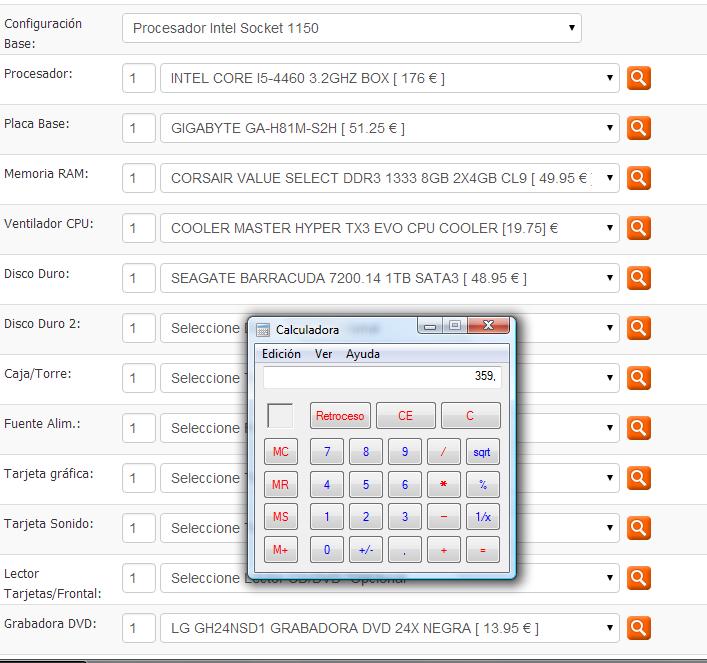Click the calculator minus button
The width and height of the screenshot is (707, 663).
click(x=444, y=517)
